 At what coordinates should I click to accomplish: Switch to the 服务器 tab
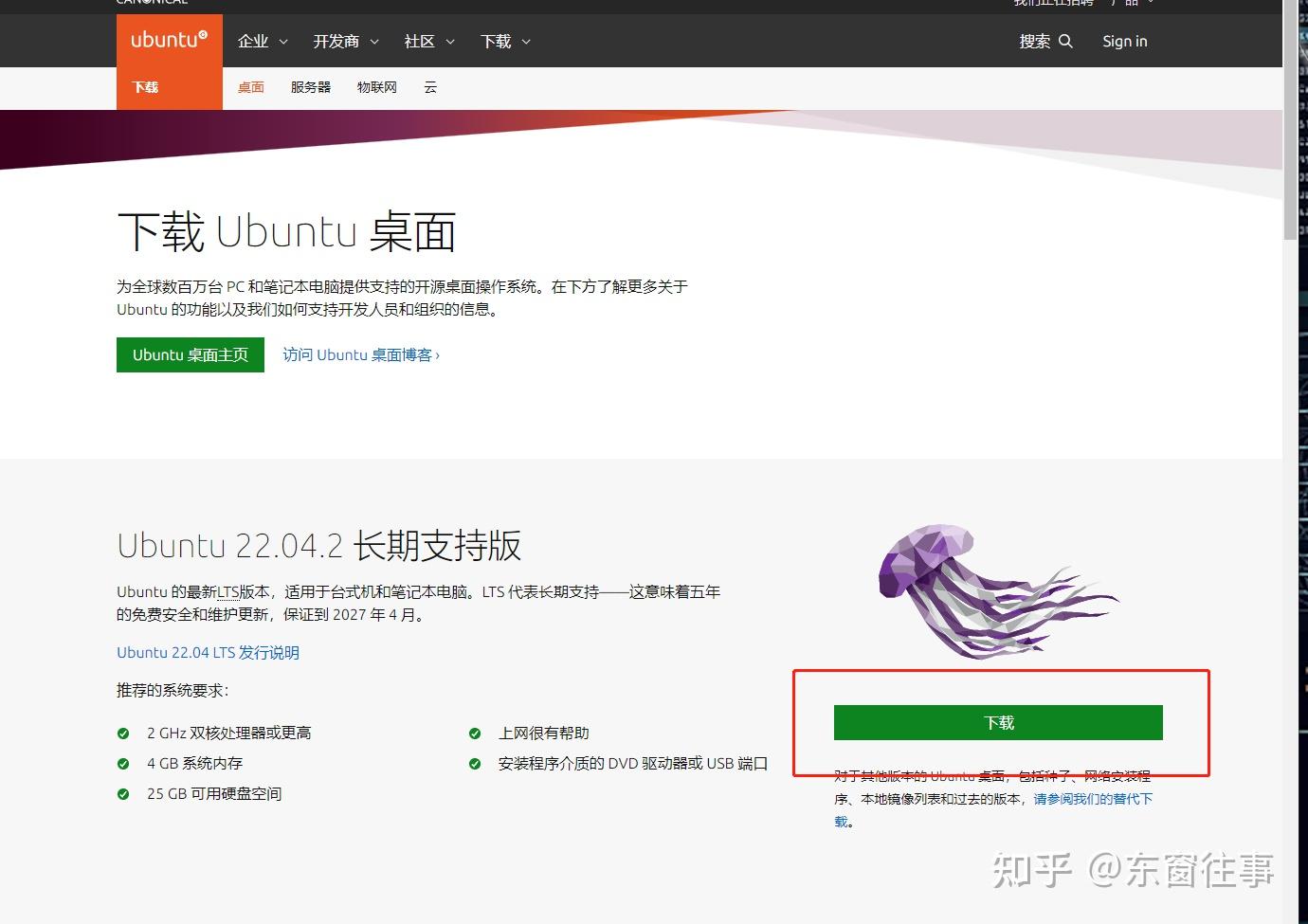click(310, 86)
